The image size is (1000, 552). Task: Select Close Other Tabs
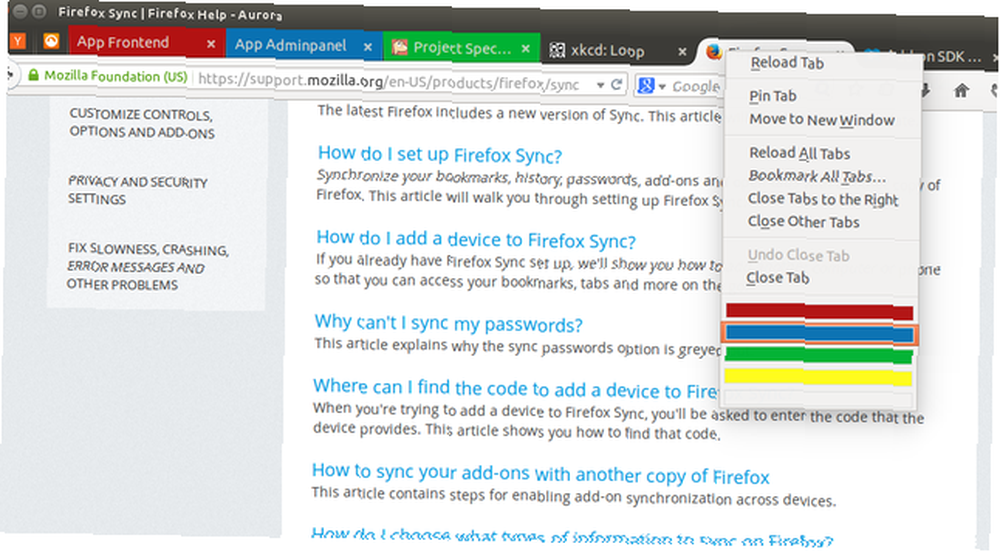tap(803, 221)
